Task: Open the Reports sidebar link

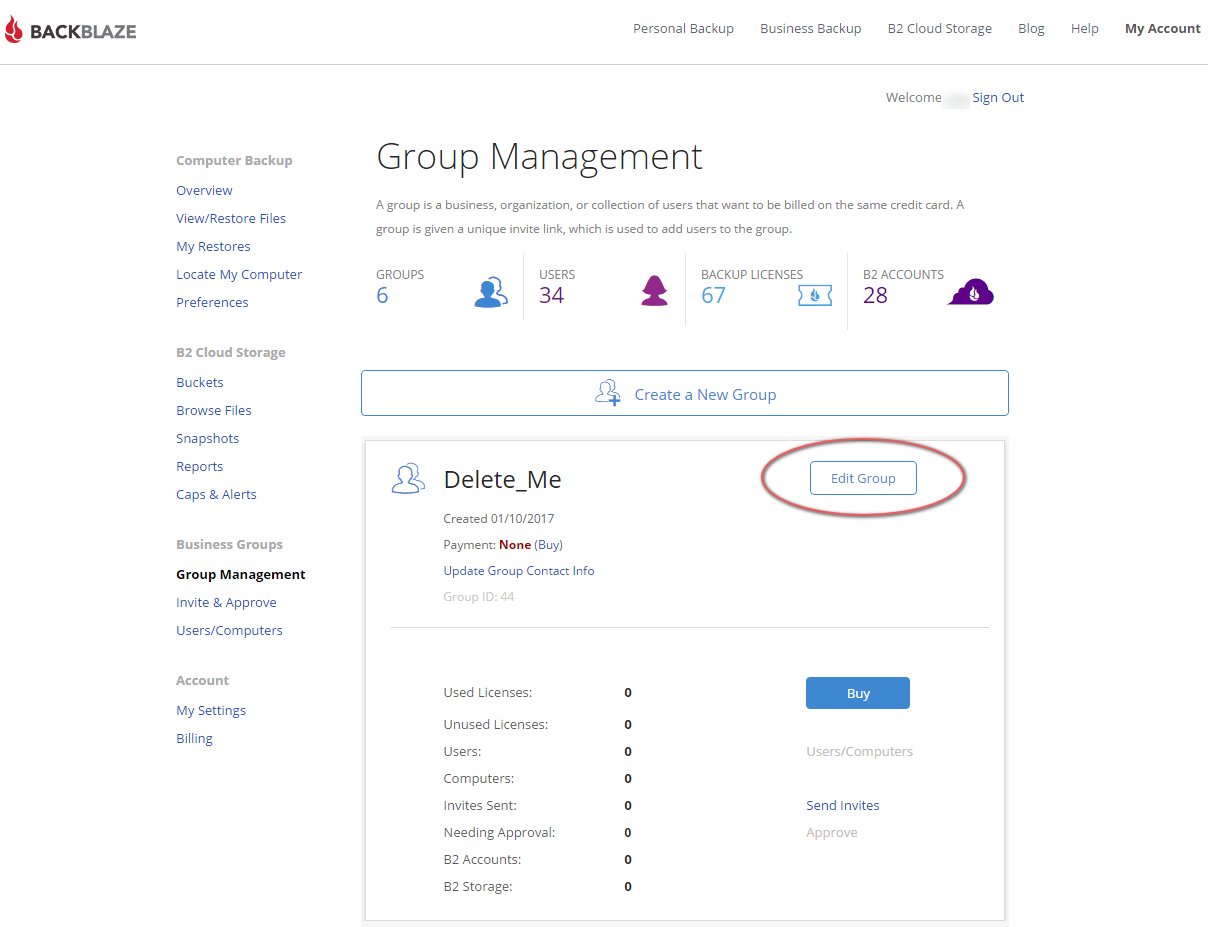Action: coord(200,466)
